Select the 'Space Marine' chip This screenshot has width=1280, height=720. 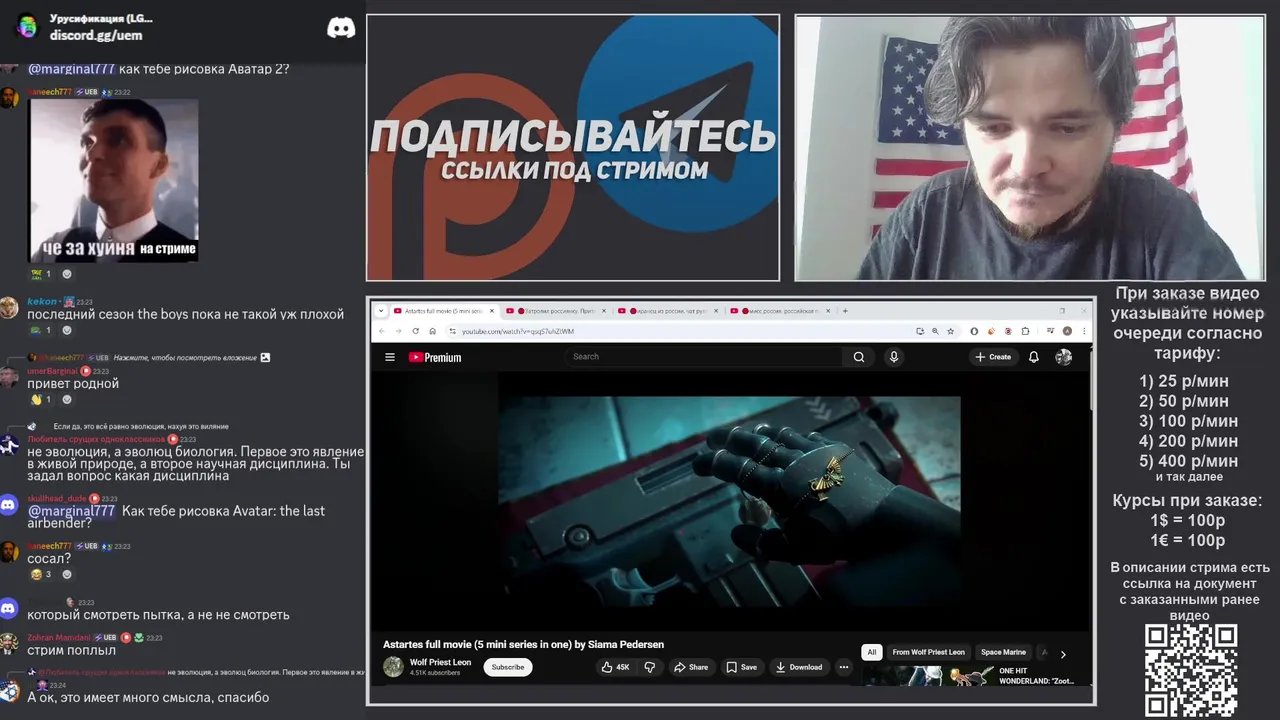click(x=1003, y=652)
